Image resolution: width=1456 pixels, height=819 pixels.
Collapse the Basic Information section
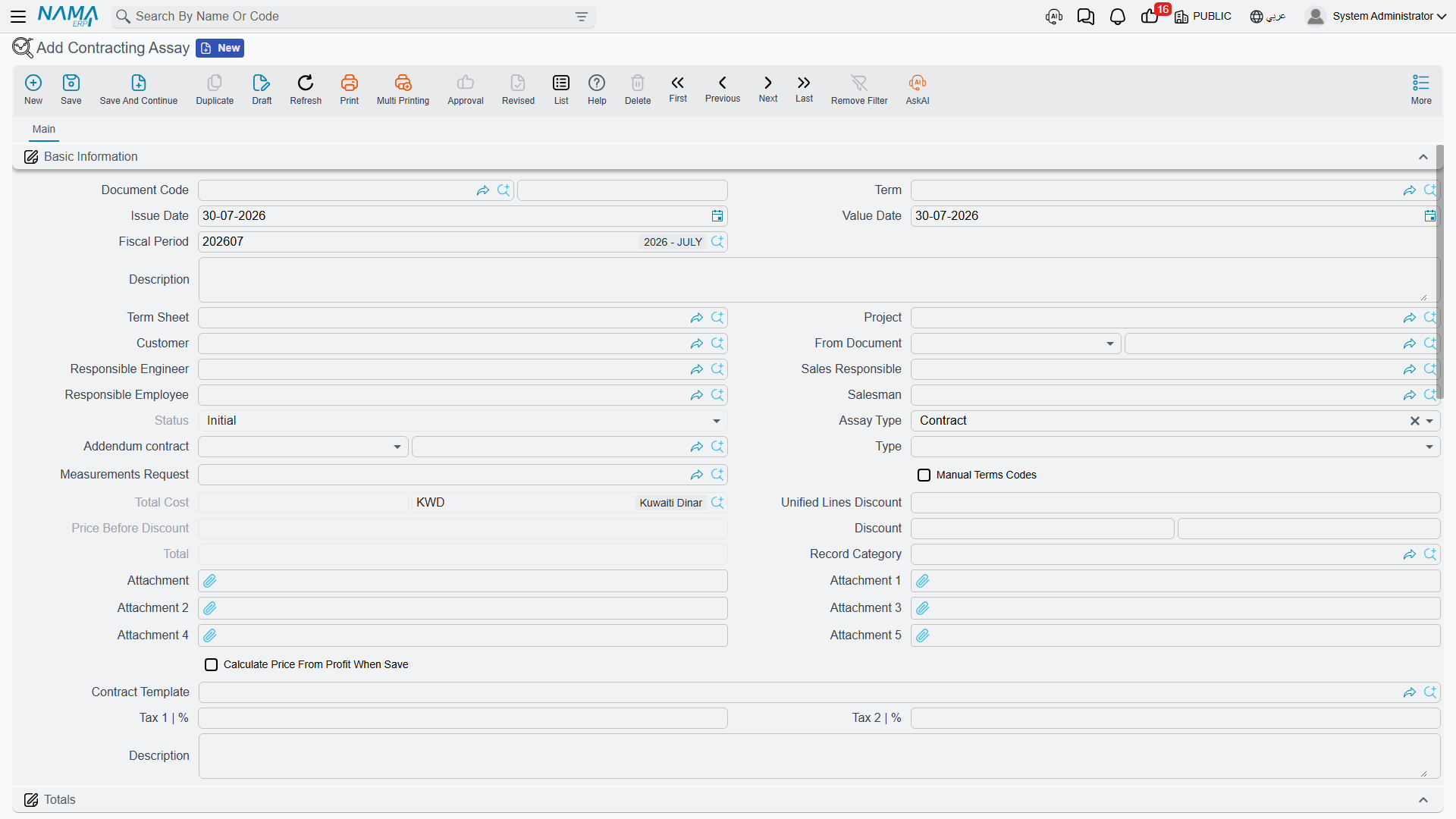tap(1423, 157)
